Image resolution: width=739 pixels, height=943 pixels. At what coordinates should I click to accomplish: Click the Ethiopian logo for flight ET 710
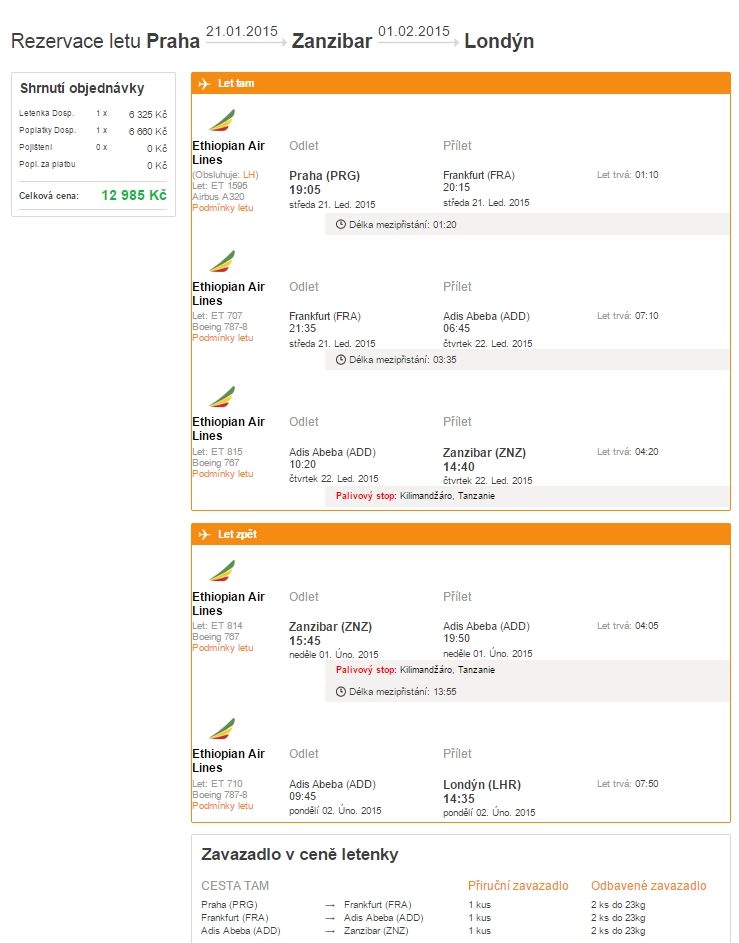(221, 729)
